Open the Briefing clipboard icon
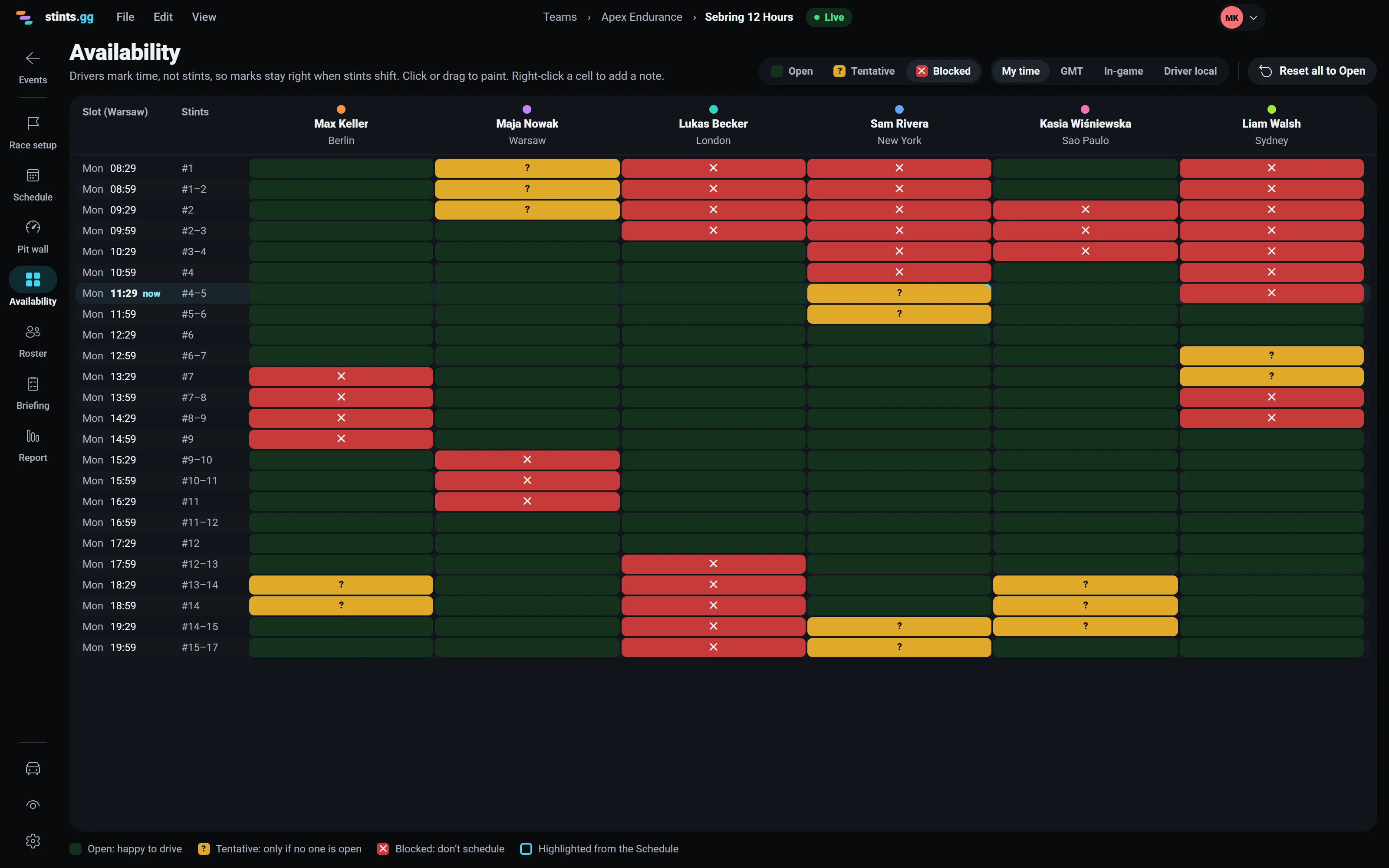Screen dimensions: 1389x868 coord(33,384)
